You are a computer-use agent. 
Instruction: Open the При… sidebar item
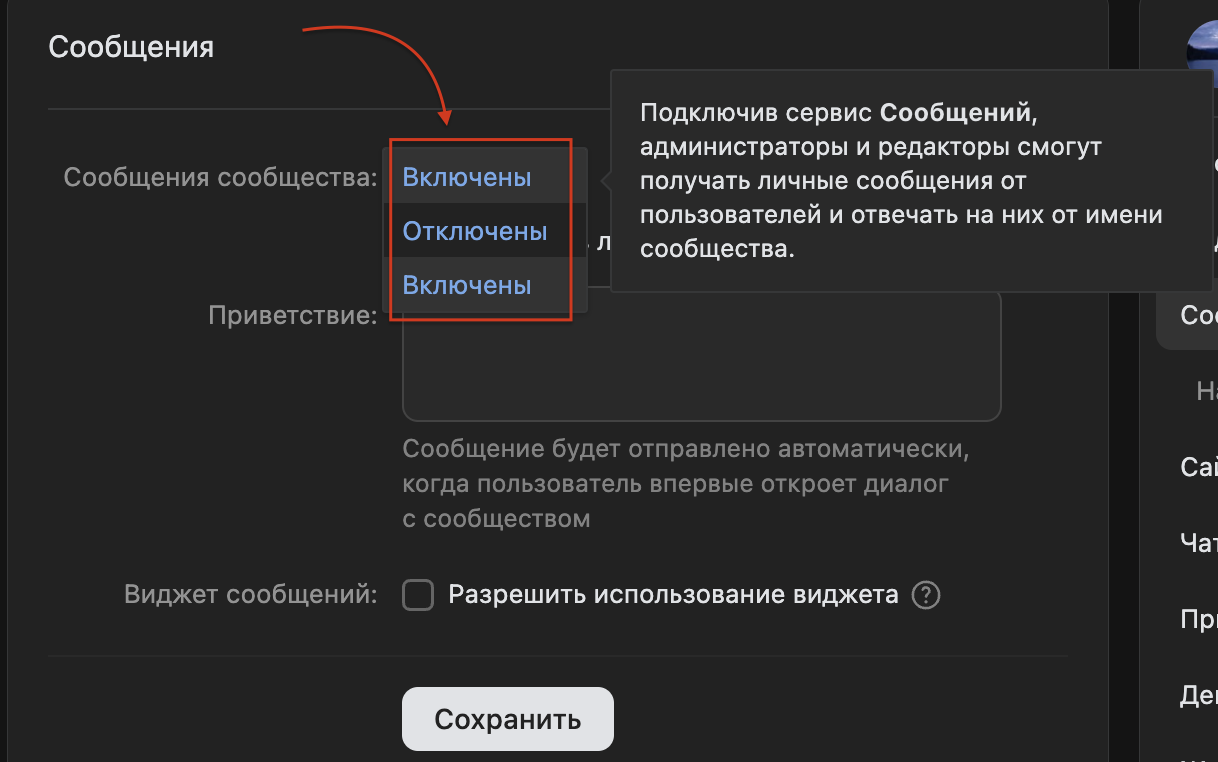pos(1198,620)
